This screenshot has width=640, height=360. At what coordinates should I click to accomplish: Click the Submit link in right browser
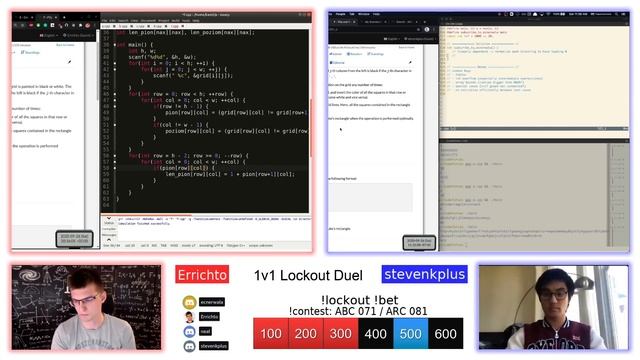pos(336,54)
